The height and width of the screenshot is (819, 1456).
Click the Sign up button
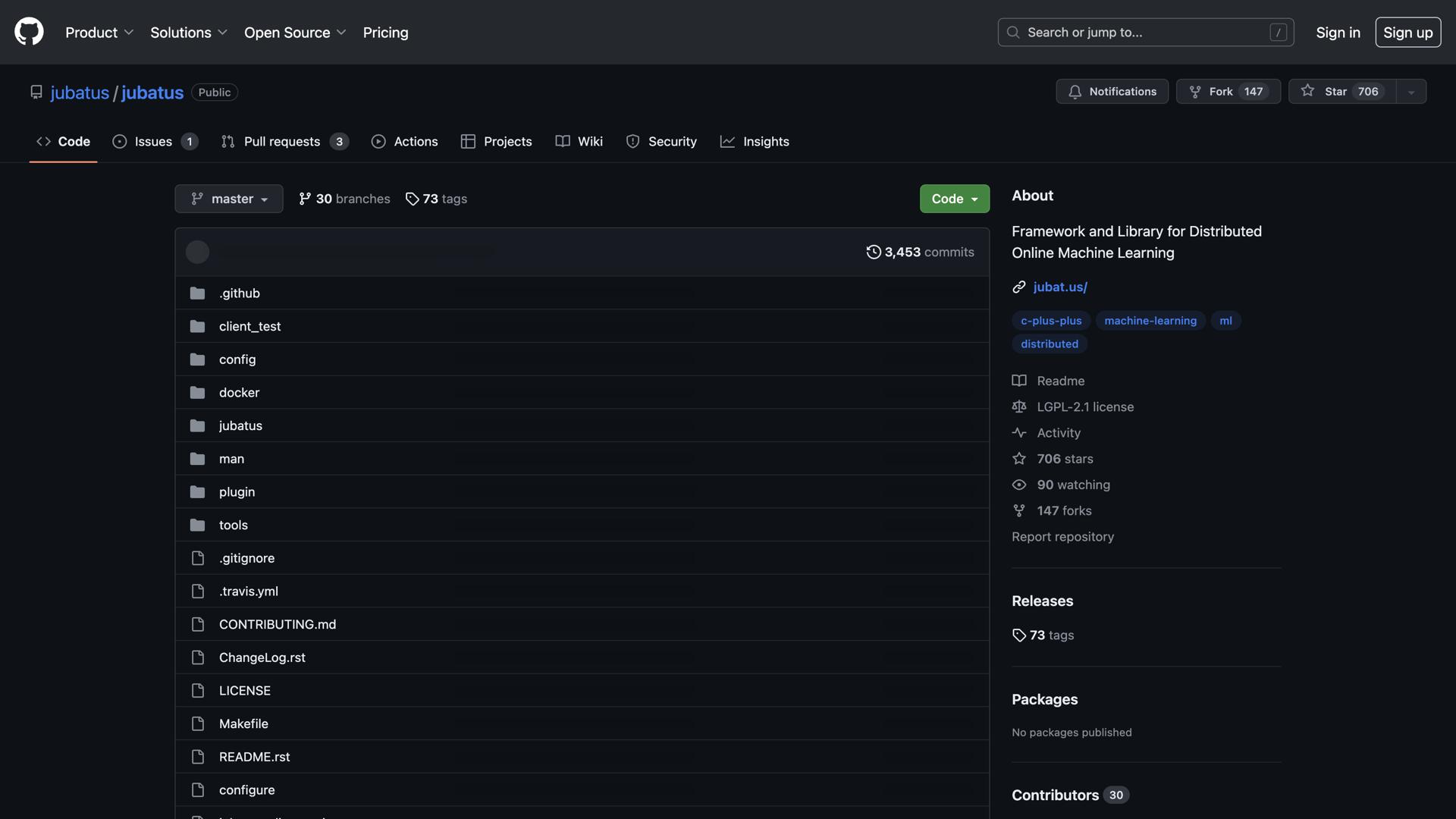[x=1407, y=32]
